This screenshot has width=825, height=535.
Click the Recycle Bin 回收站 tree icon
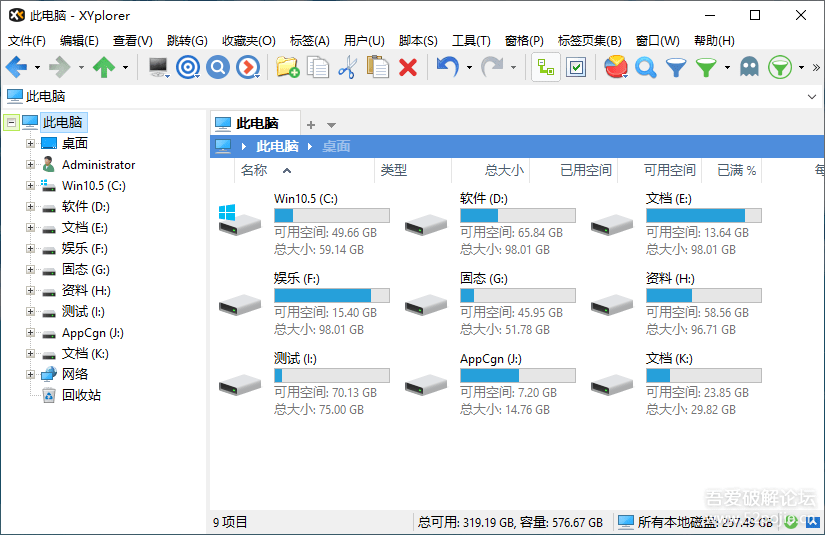(48, 395)
